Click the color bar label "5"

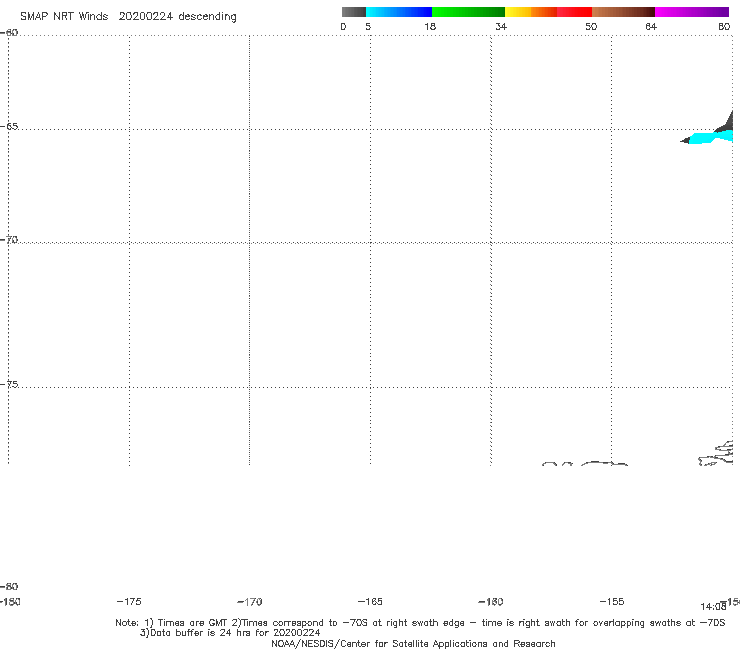(x=368, y=27)
